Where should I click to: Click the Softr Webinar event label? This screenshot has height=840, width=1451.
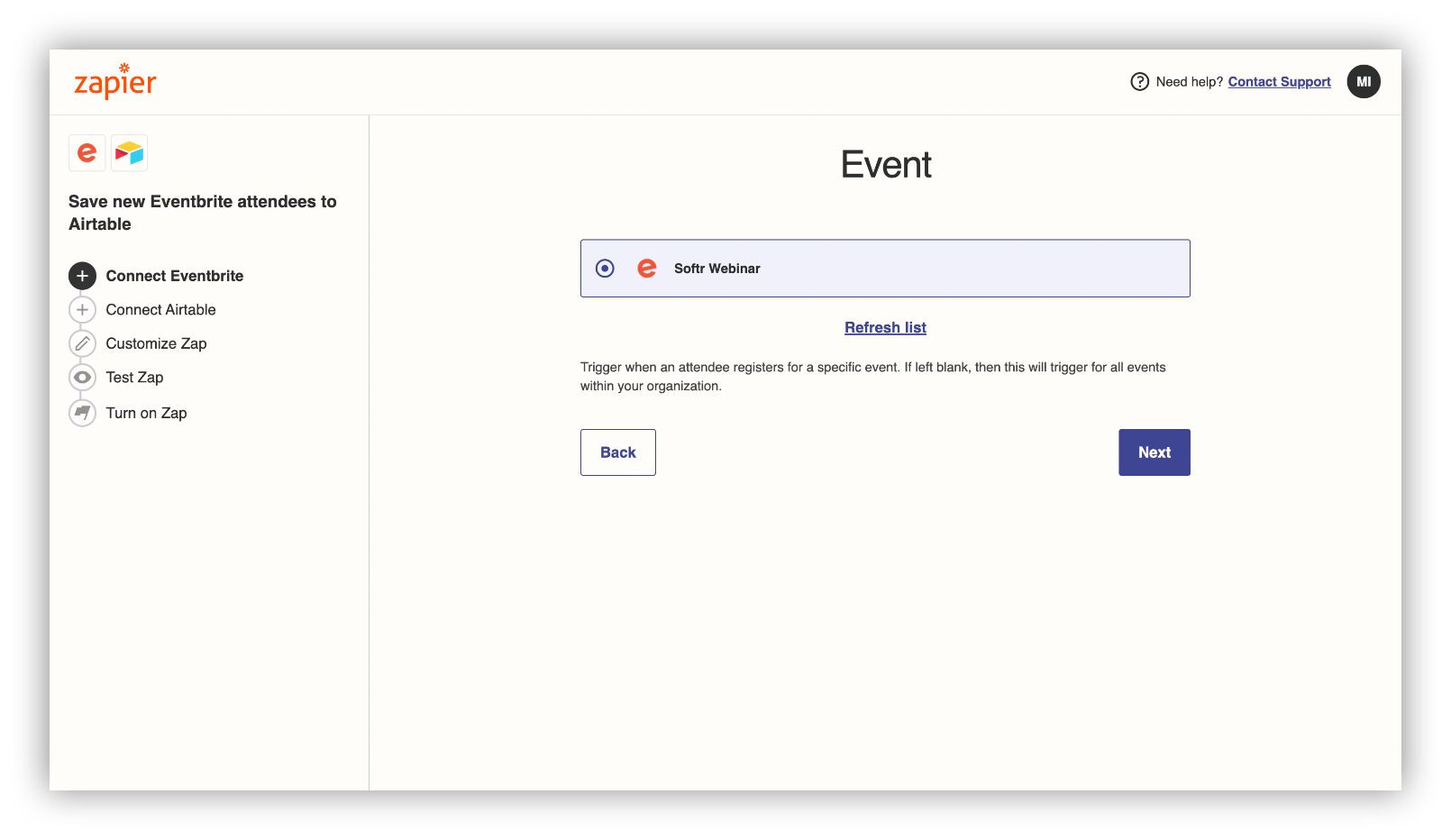(x=717, y=269)
